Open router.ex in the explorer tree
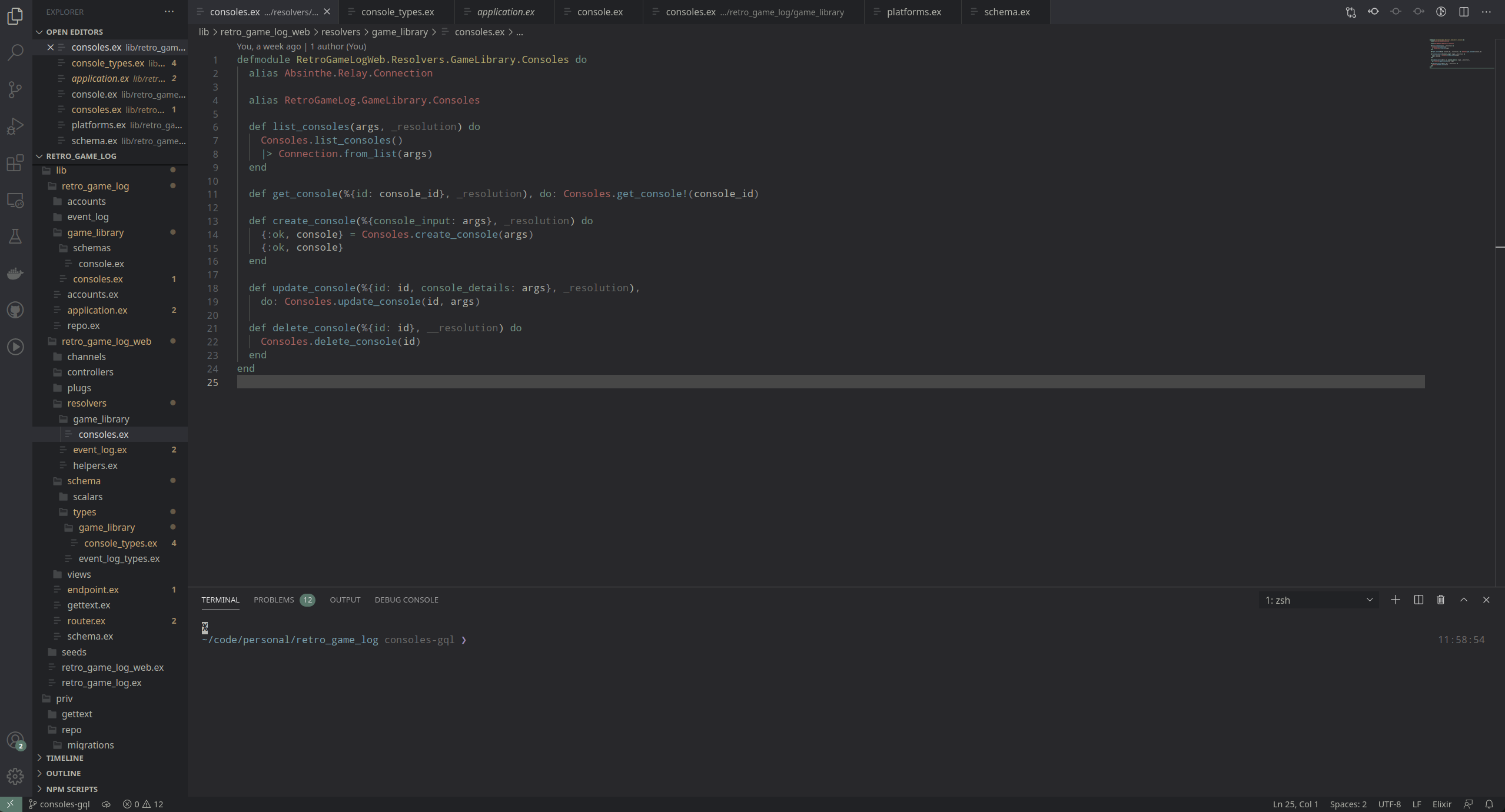Image resolution: width=1505 pixels, height=812 pixels. (86, 621)
